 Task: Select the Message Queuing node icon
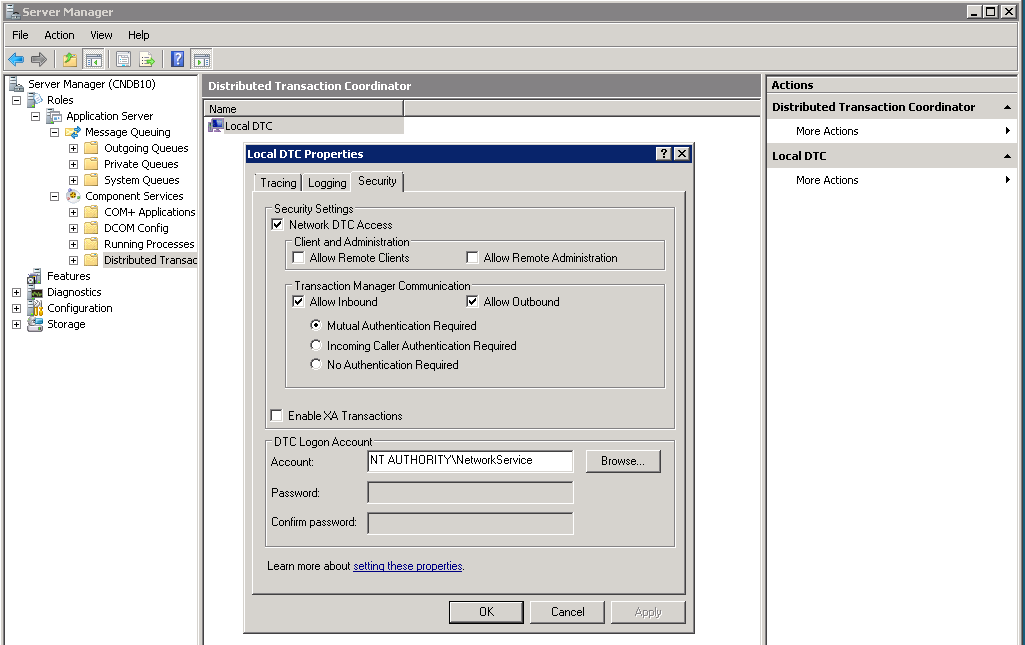(x=72, y=131)
